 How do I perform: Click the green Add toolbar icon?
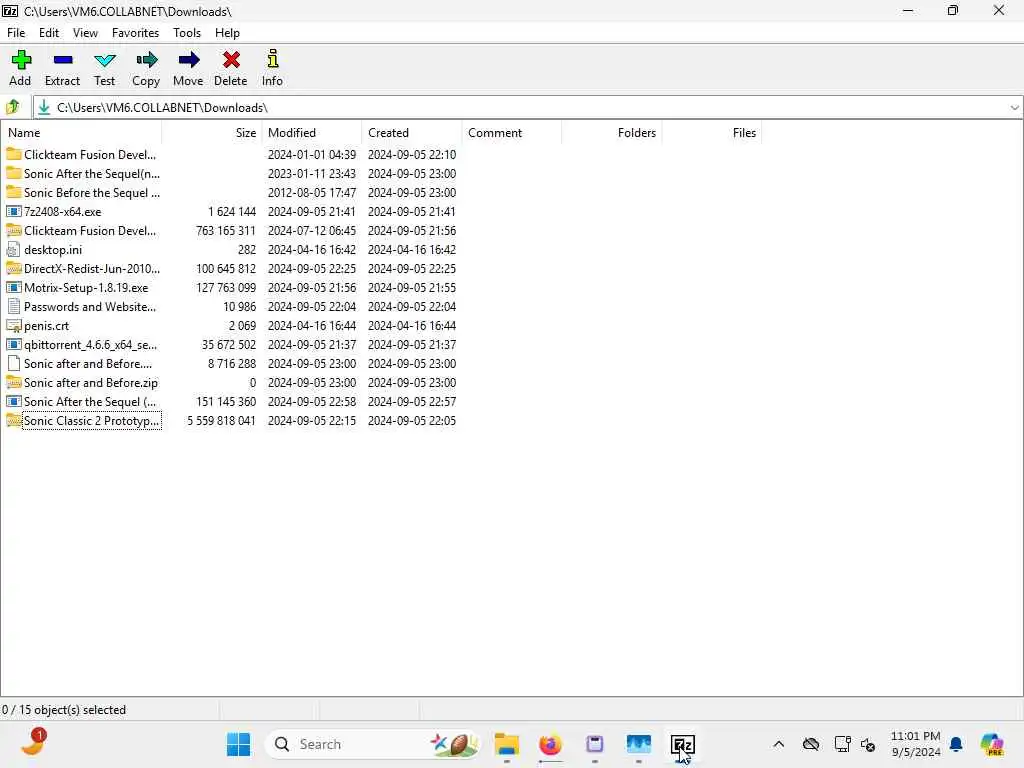pos(21,60)
